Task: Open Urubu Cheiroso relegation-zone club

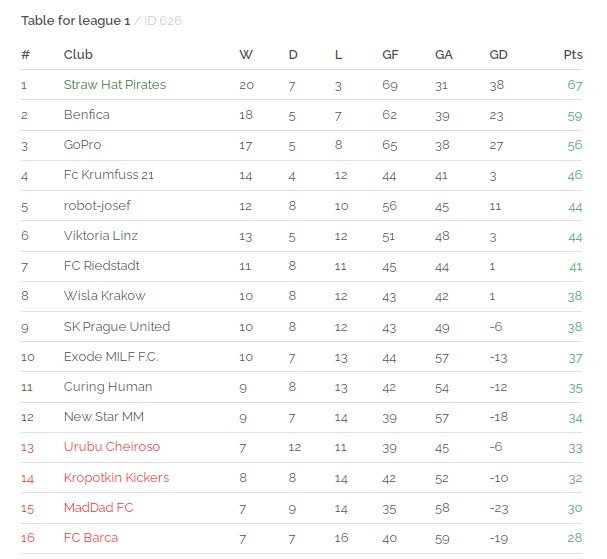Action: pos(112,447)
